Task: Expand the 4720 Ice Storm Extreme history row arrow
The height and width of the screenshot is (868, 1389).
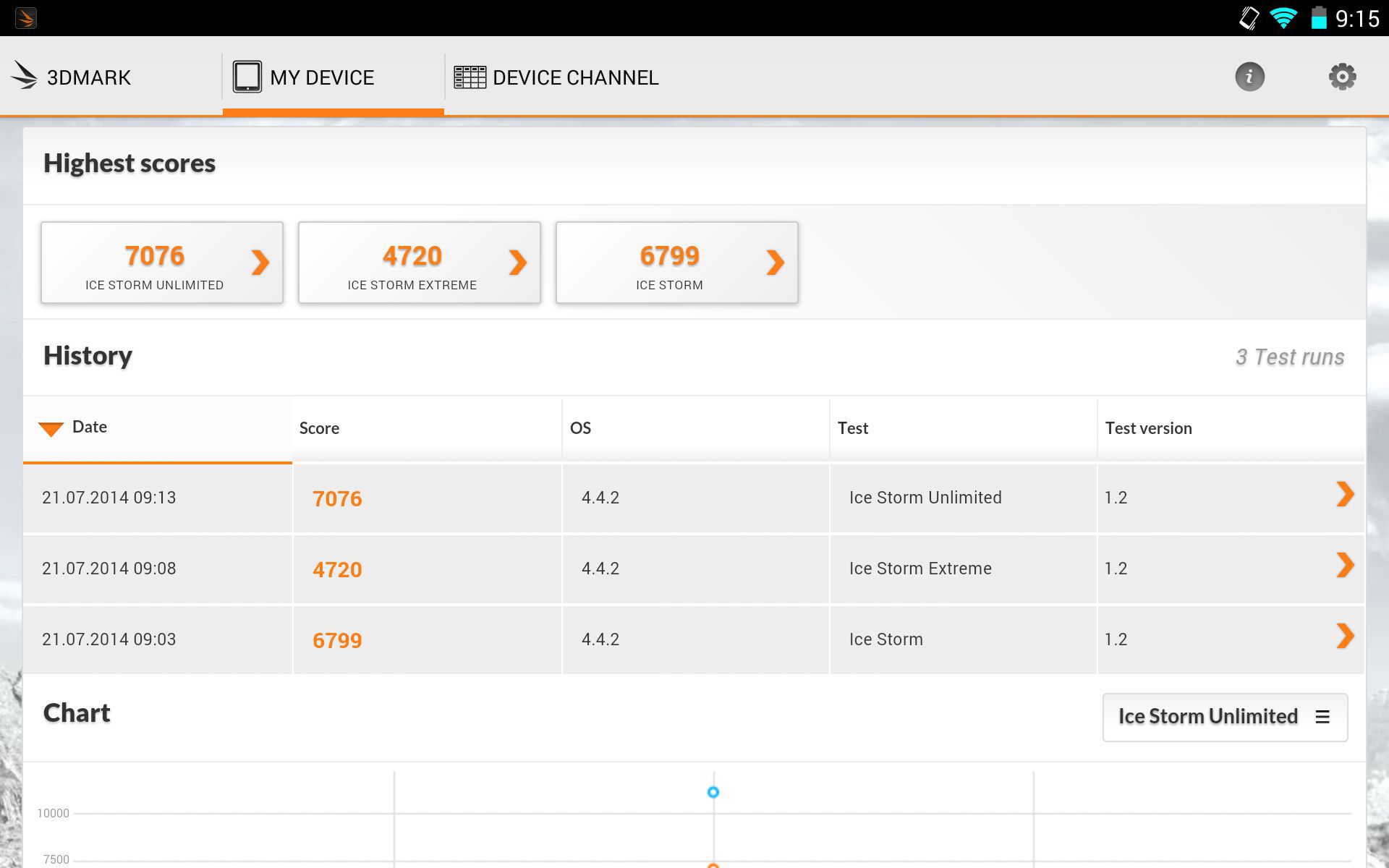Action: click(1344, 566)
